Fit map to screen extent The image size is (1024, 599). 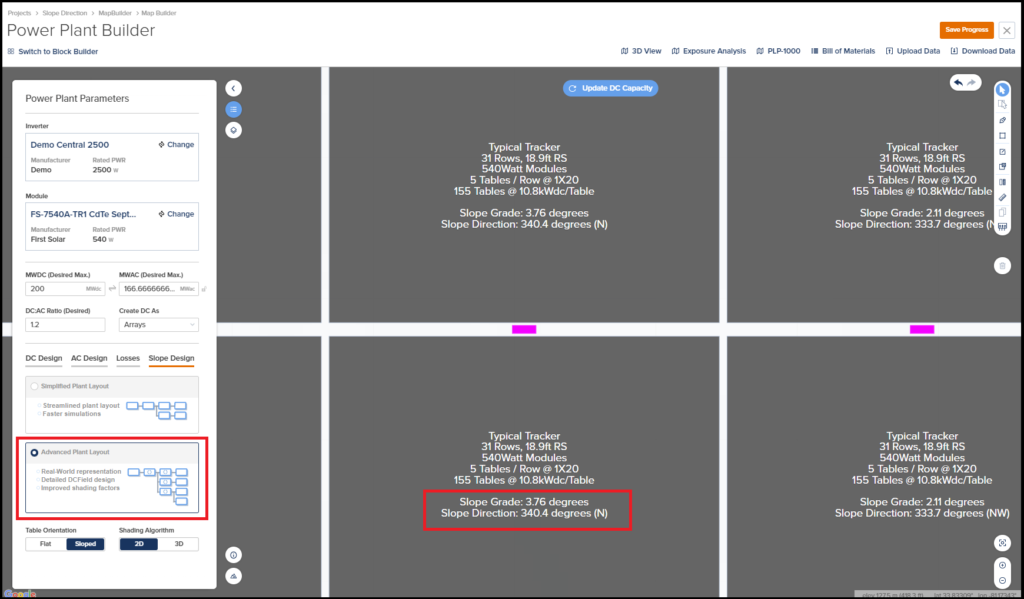pyautogui.click(x=1002, y=543)
